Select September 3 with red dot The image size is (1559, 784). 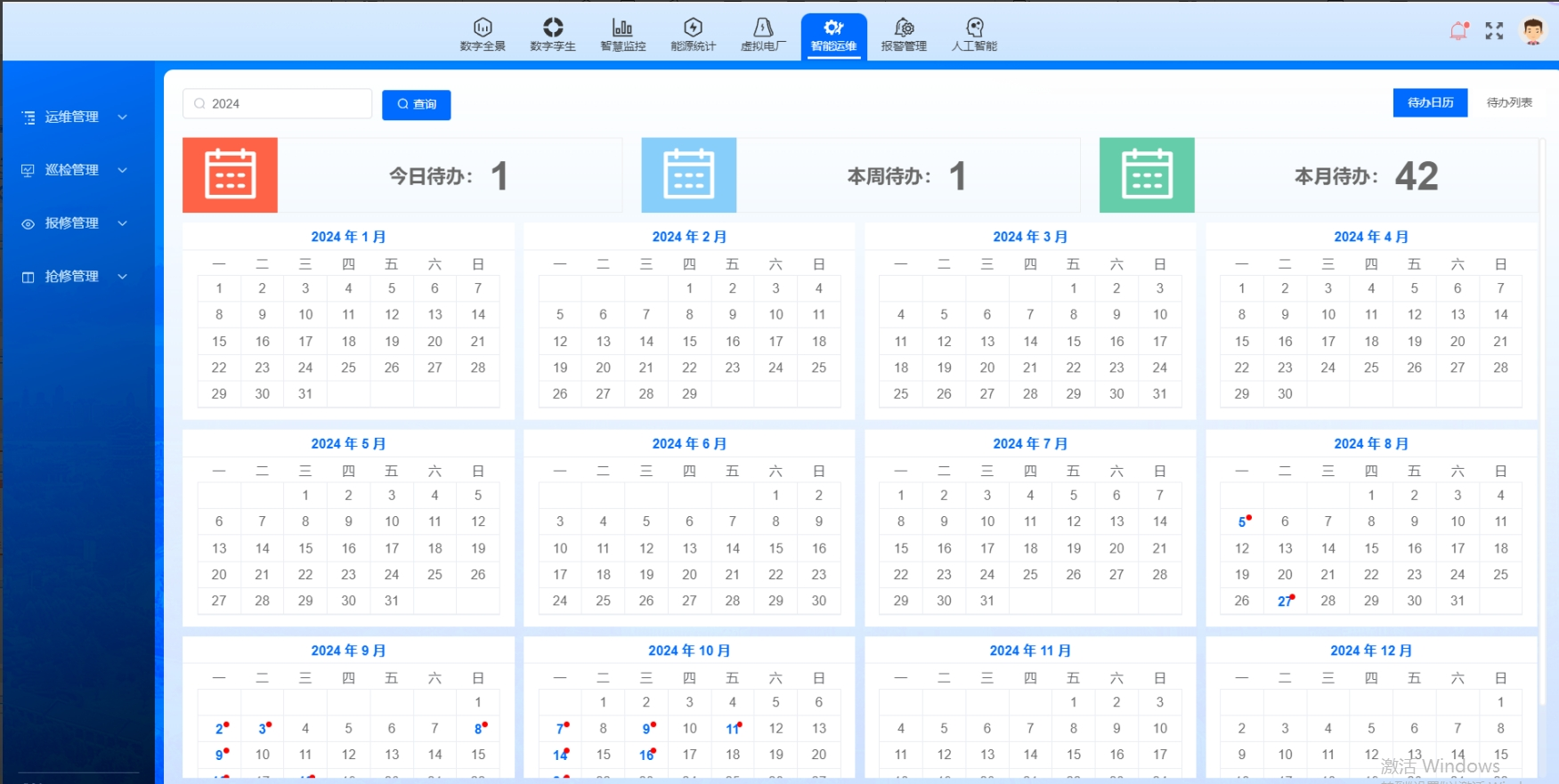pos(263,729)
